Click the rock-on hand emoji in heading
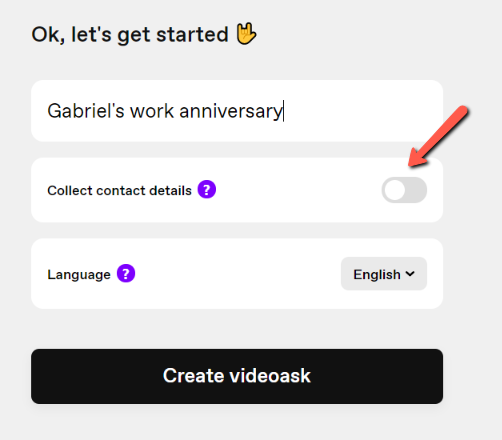 [x=246, y=34]
